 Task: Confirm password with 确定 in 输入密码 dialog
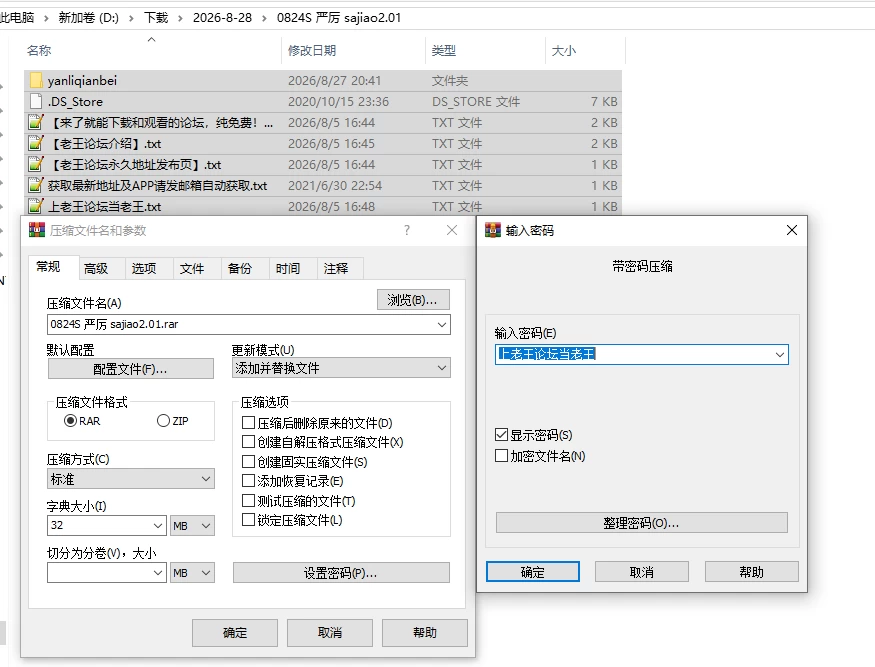[532, 572]
